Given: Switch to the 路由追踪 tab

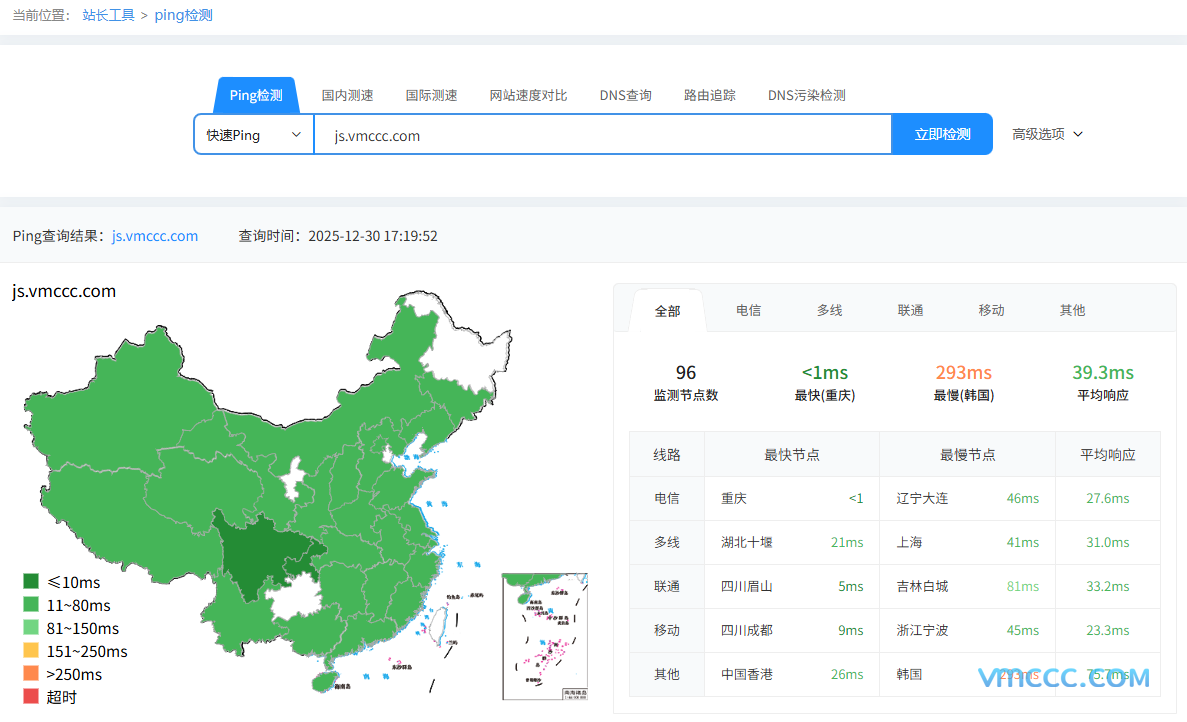Looking at the screenshot, I should (709, 95).
